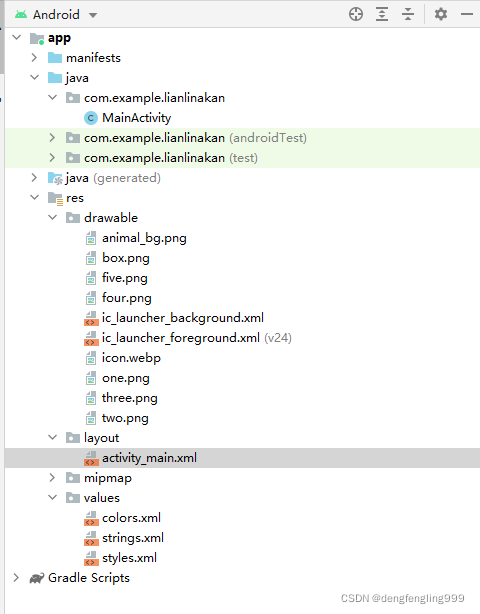Click the Gradle Scripts elephant icon
The image size is (480, 614).
37,578
